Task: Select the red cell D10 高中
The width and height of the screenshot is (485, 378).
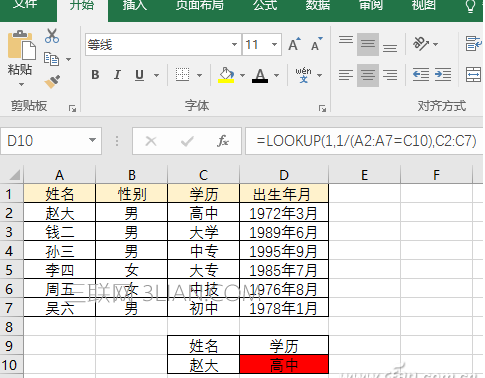Action: (x=284, y=364)
